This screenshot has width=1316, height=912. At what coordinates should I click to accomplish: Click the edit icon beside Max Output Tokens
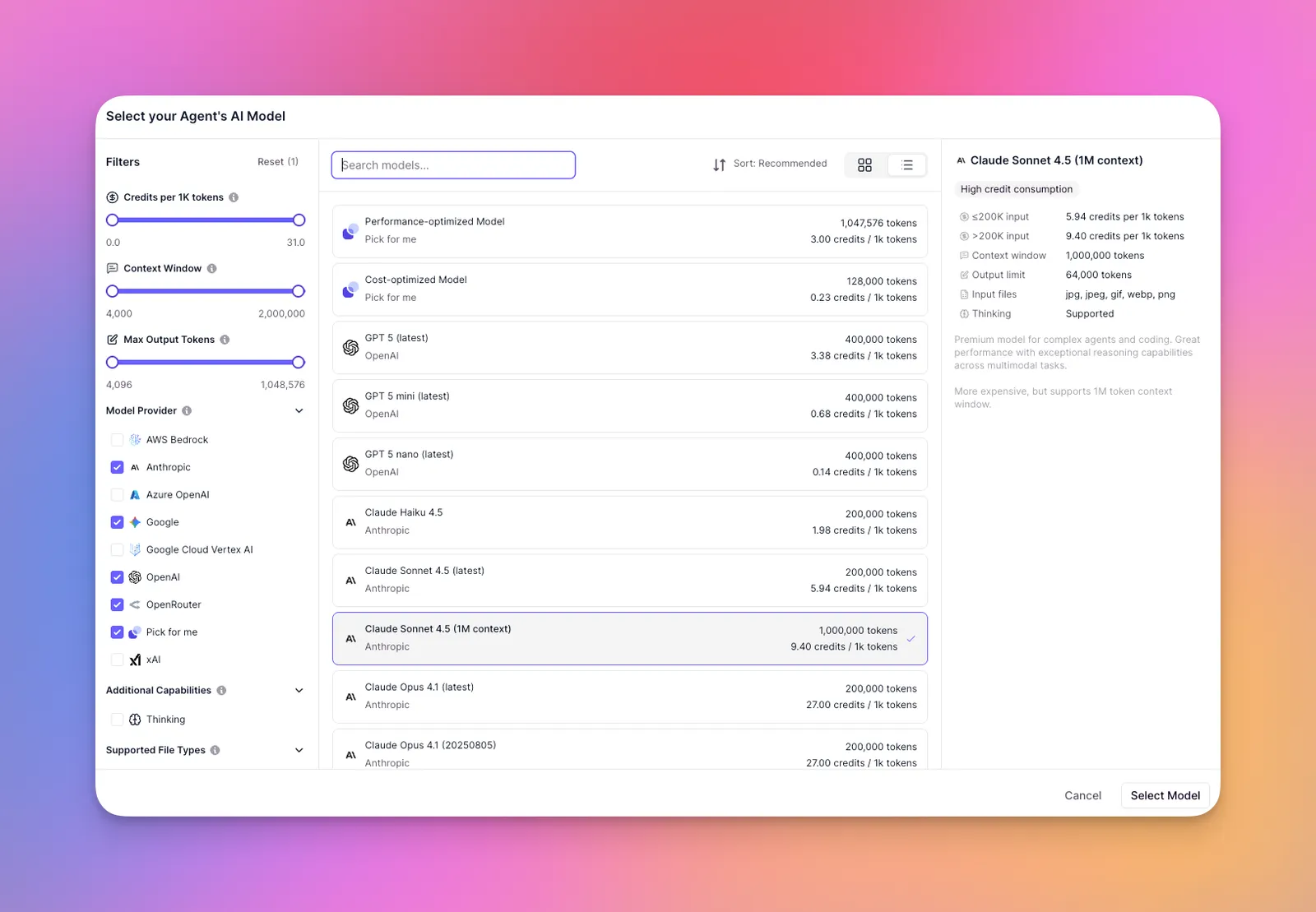[112, 340]
